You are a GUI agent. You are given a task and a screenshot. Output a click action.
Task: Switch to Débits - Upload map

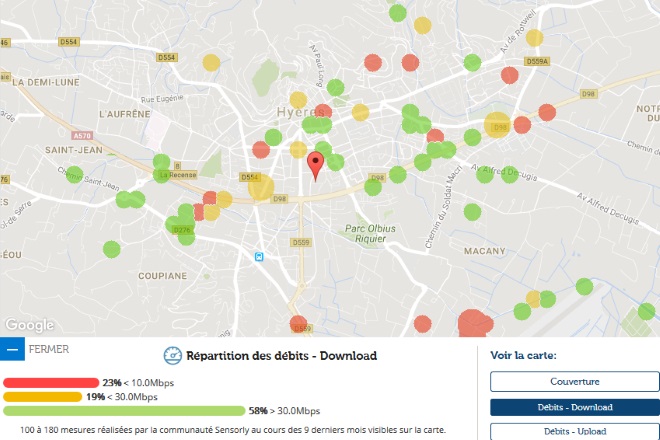pos(574,431)
